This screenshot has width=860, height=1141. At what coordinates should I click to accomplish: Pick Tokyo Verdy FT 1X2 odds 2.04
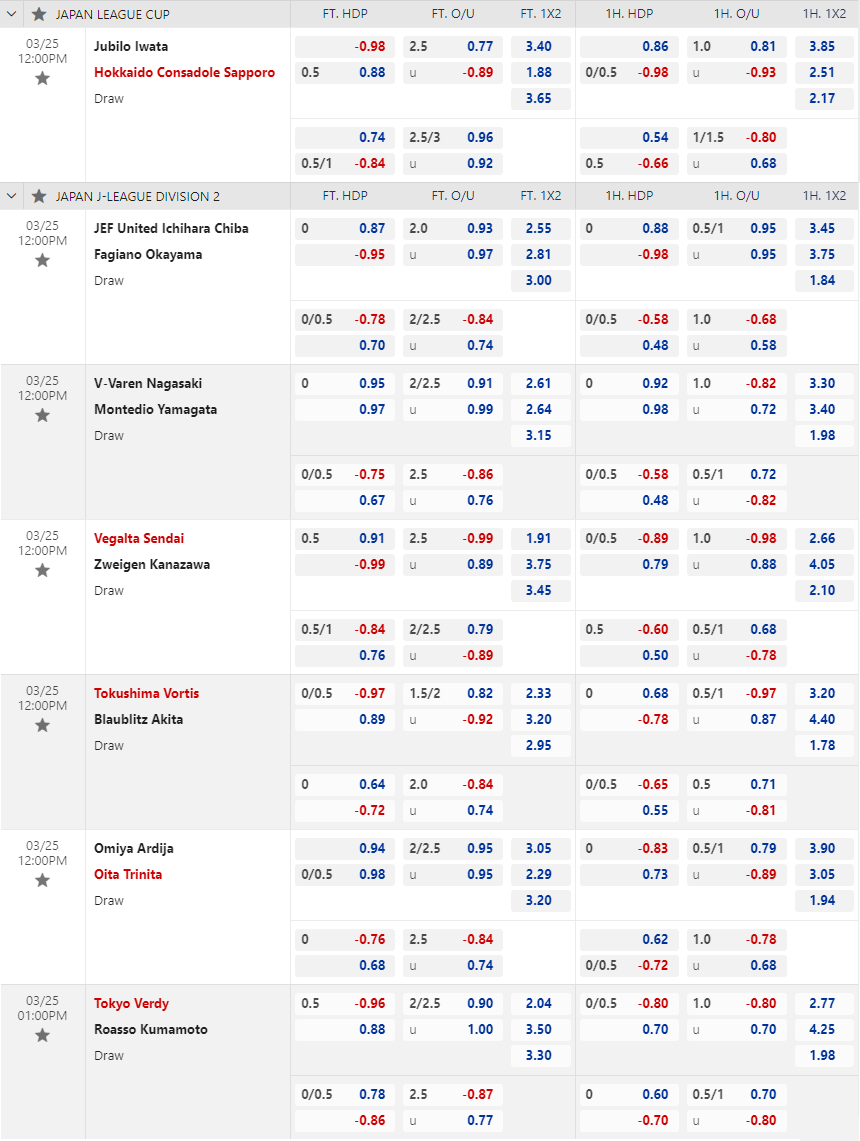point(541,1003)
